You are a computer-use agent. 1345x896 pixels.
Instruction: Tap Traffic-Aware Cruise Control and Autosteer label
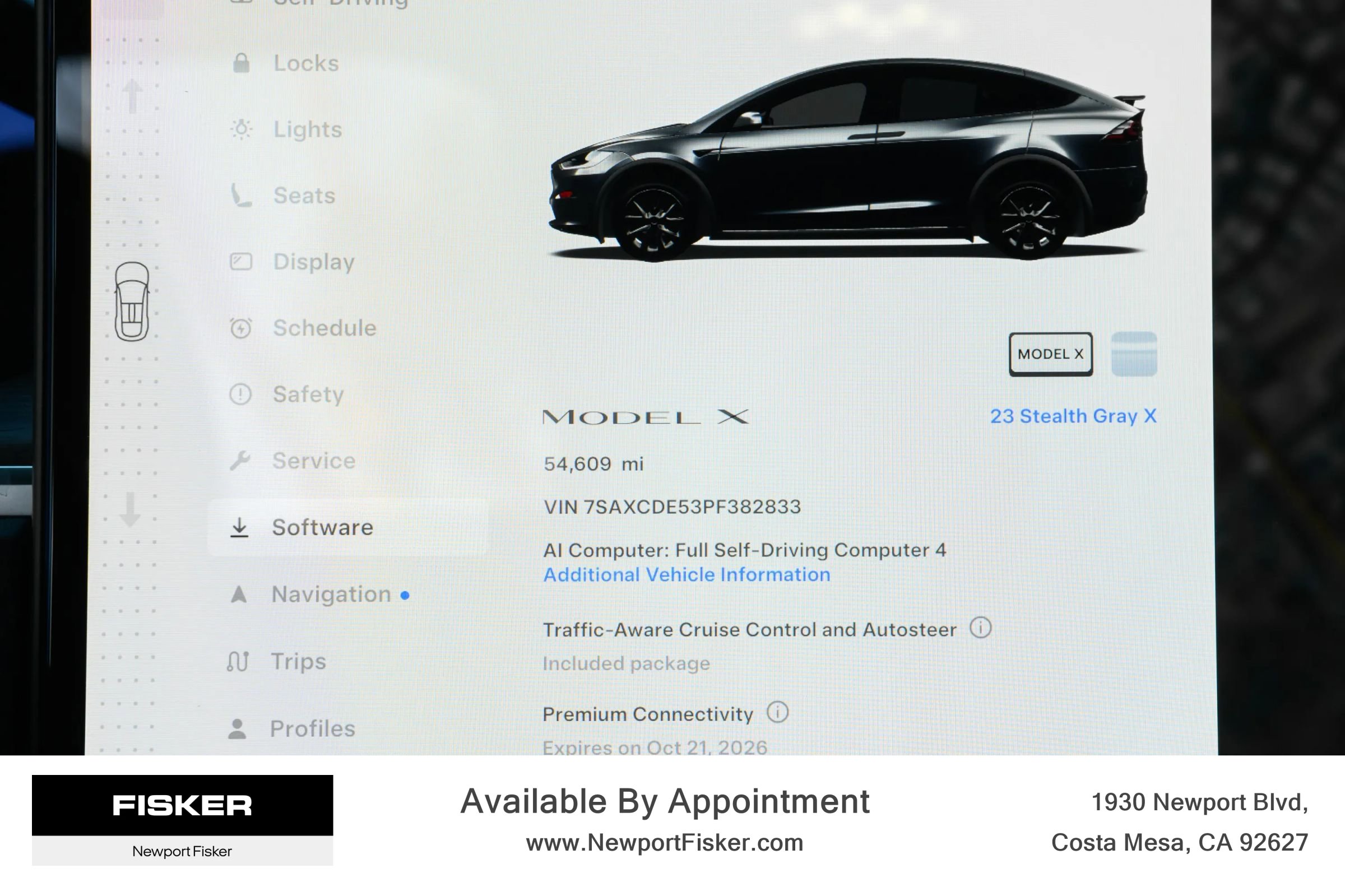coord(750,629)
